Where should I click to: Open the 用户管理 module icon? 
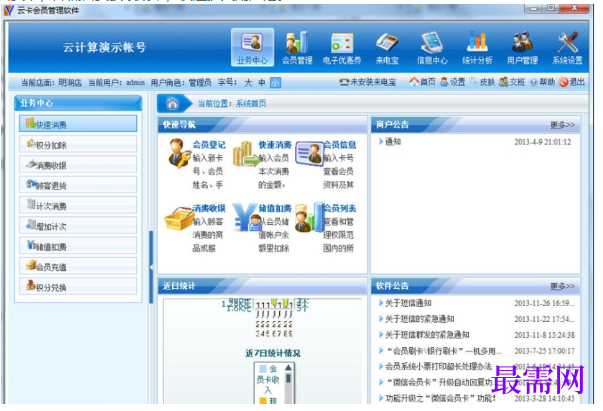522,48
